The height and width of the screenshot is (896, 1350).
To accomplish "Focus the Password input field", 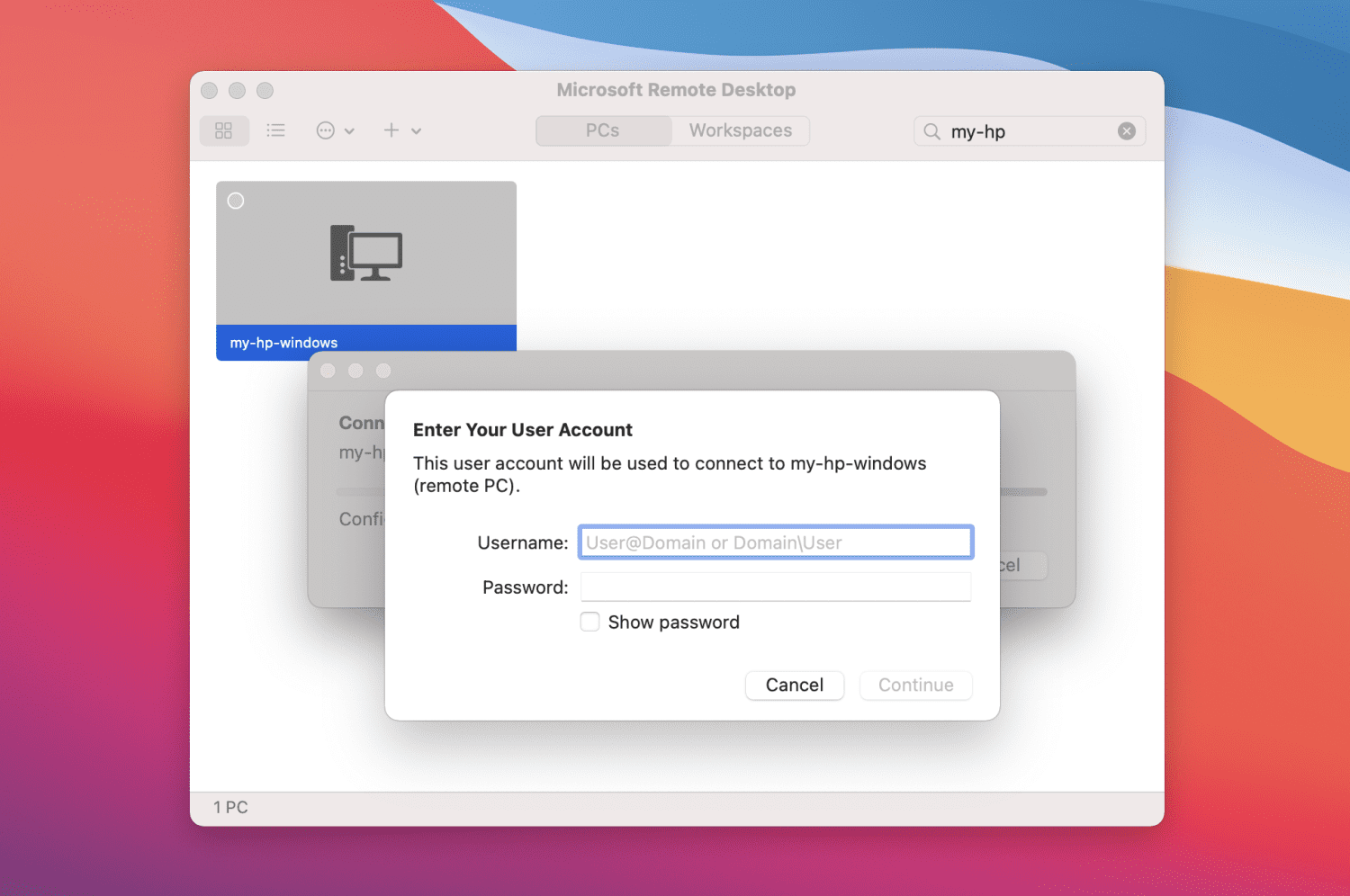I will click(x=776, y=587).
